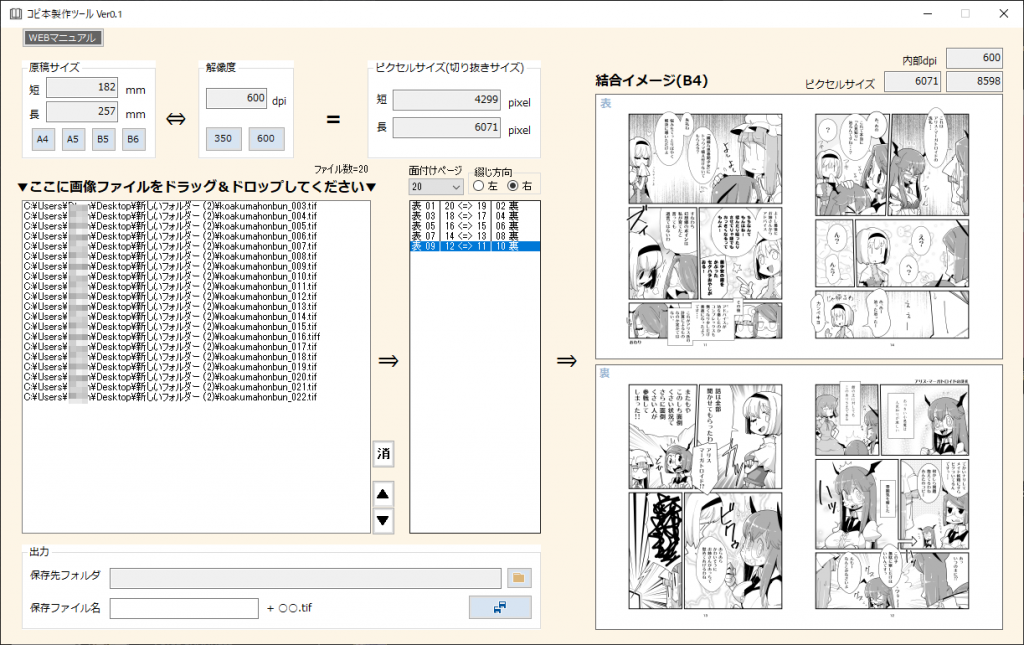The width and height of the screenshot is (1024, 645).
Task: Click the folder browse icon for output folder
Action: [520, 578]
